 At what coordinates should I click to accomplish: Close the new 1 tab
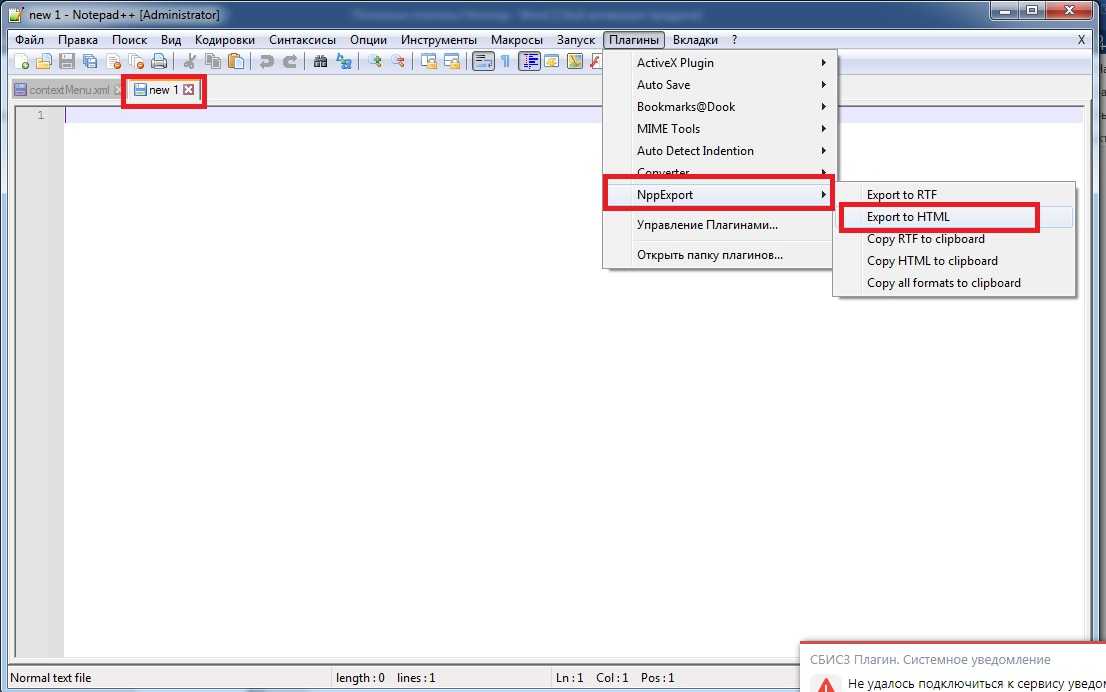[x=188, y=90]
